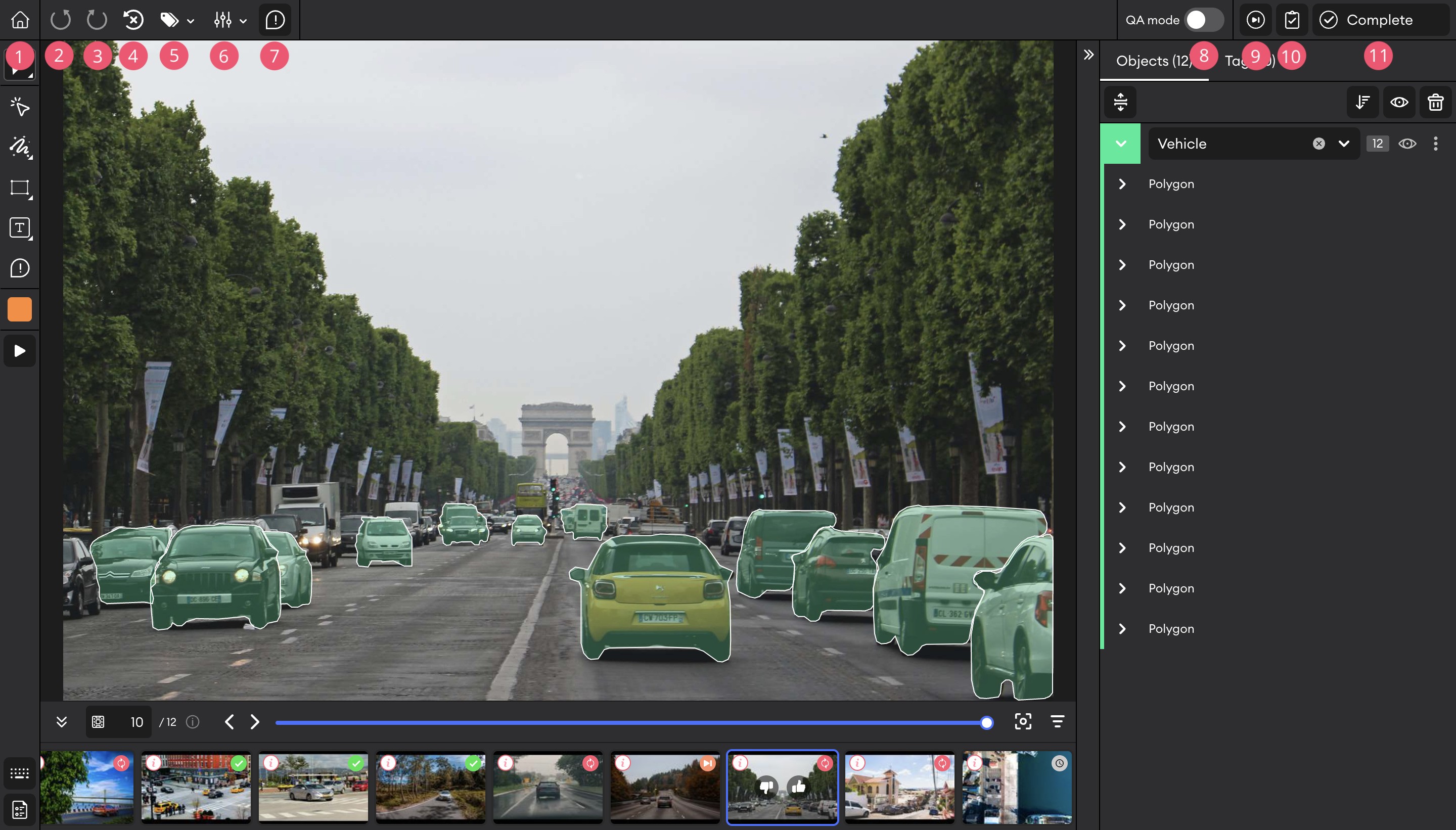Open the tags dropdown in top toolbar

tap(177, 21)
